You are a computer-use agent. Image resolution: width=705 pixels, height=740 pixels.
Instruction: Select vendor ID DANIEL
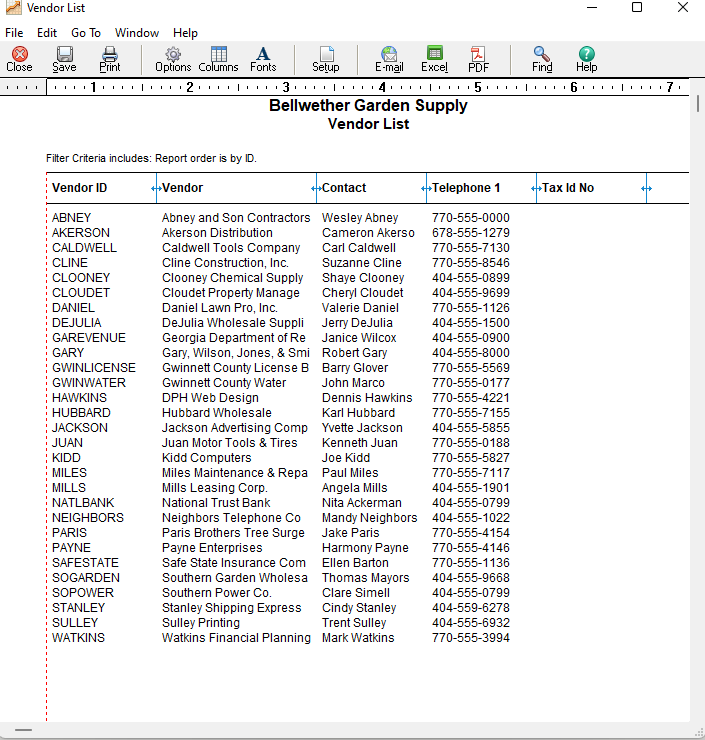73,308
